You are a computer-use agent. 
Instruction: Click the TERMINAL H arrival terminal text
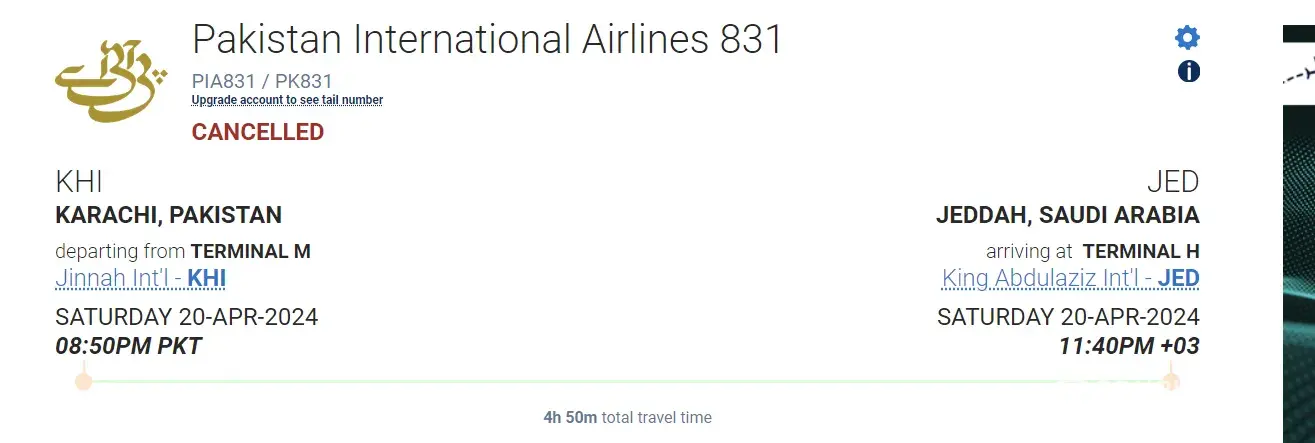click(1141, 251)
